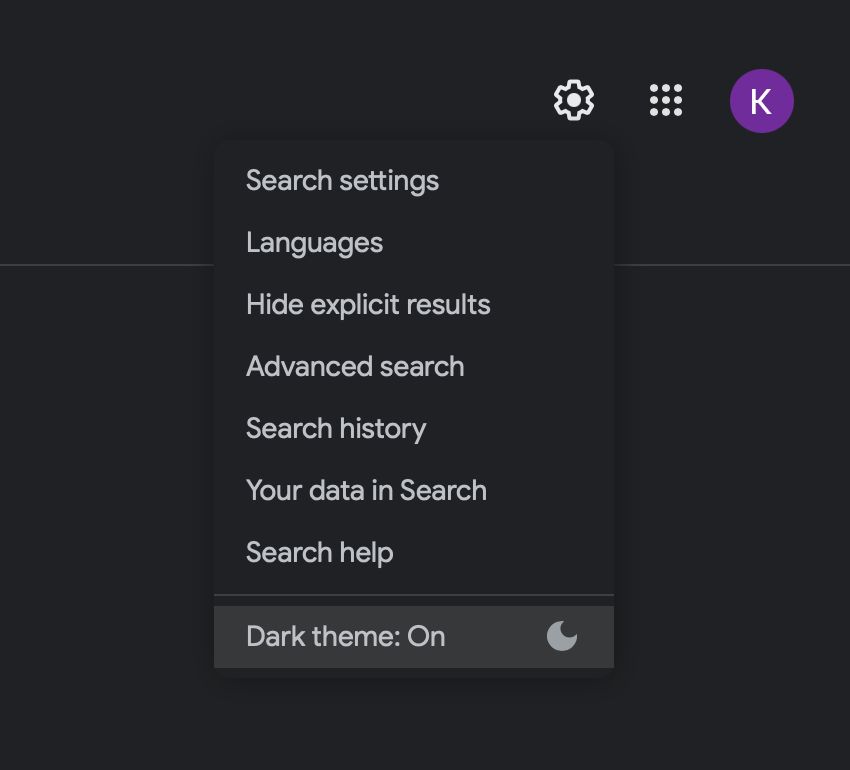Click the crescent moon icon
The width and height of the screenshot is (850, 770).
point(562,636)
